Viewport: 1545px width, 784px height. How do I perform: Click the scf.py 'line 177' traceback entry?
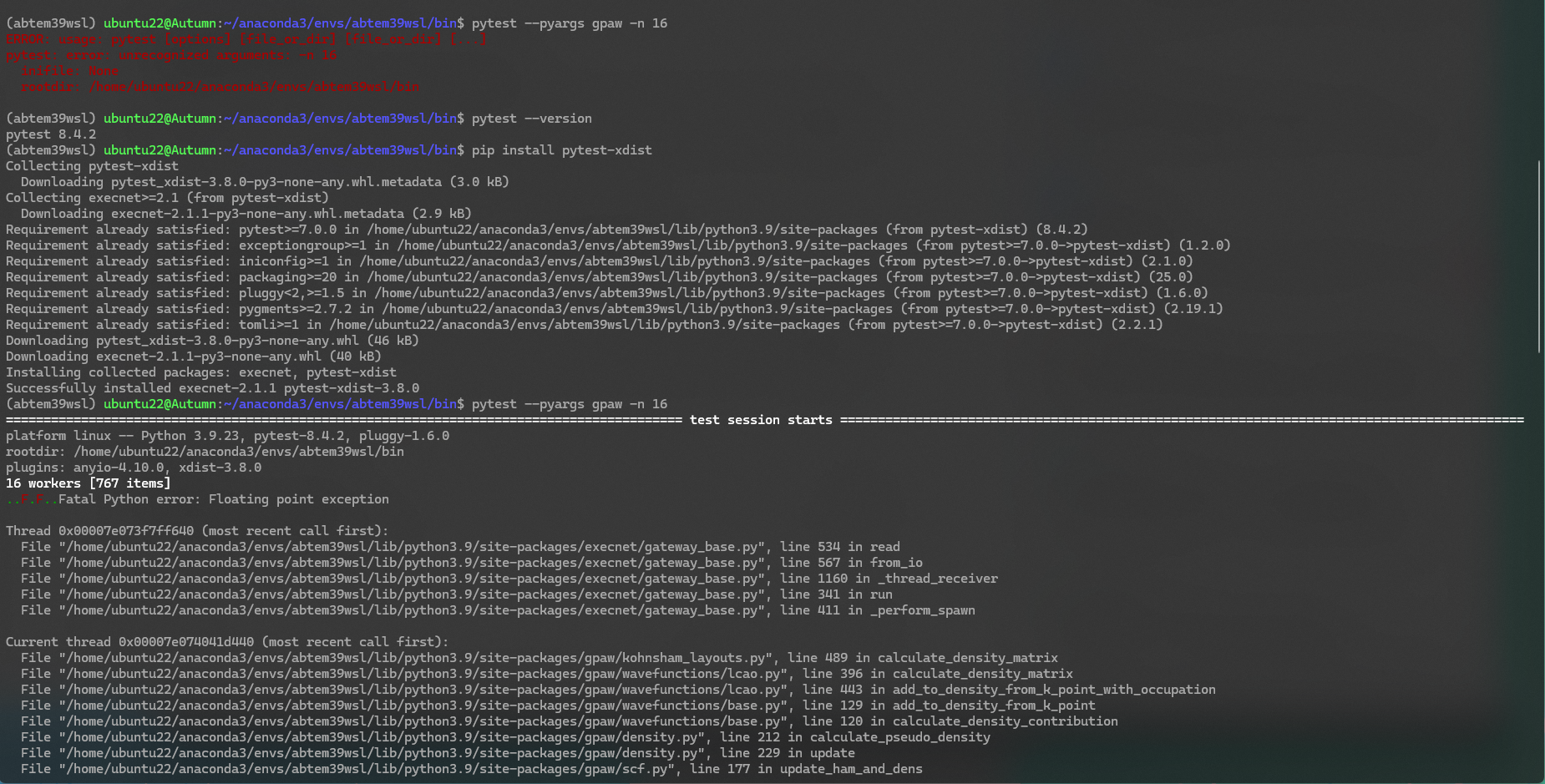472,769
